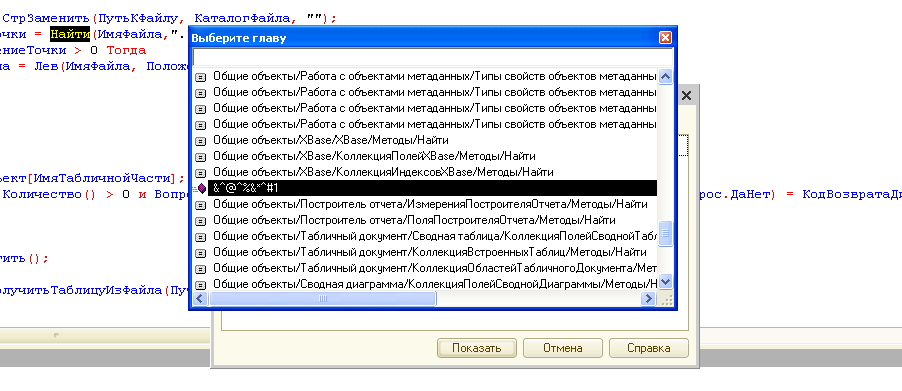Screen dimensions: 902x391
Task: Click the vertical scrollbar thumb
Action: click(666, 233)
